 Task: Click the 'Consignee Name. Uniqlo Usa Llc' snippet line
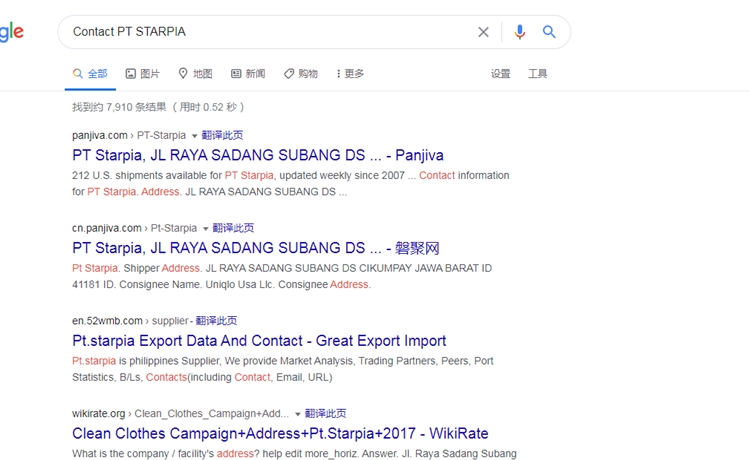click(x=221, y=285)
